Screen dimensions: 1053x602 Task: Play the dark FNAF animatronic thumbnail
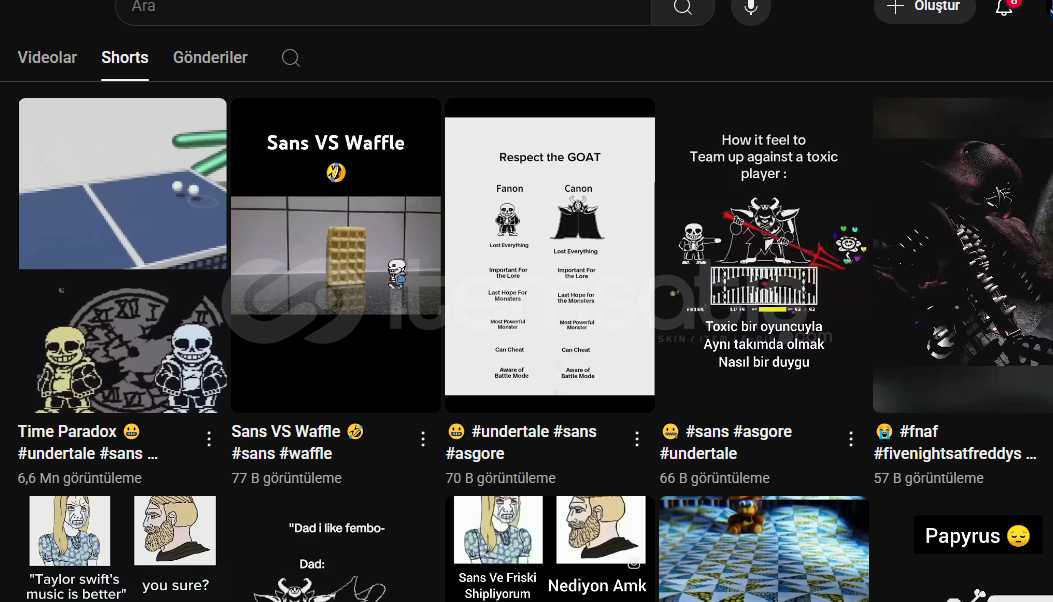pos(963,255)
